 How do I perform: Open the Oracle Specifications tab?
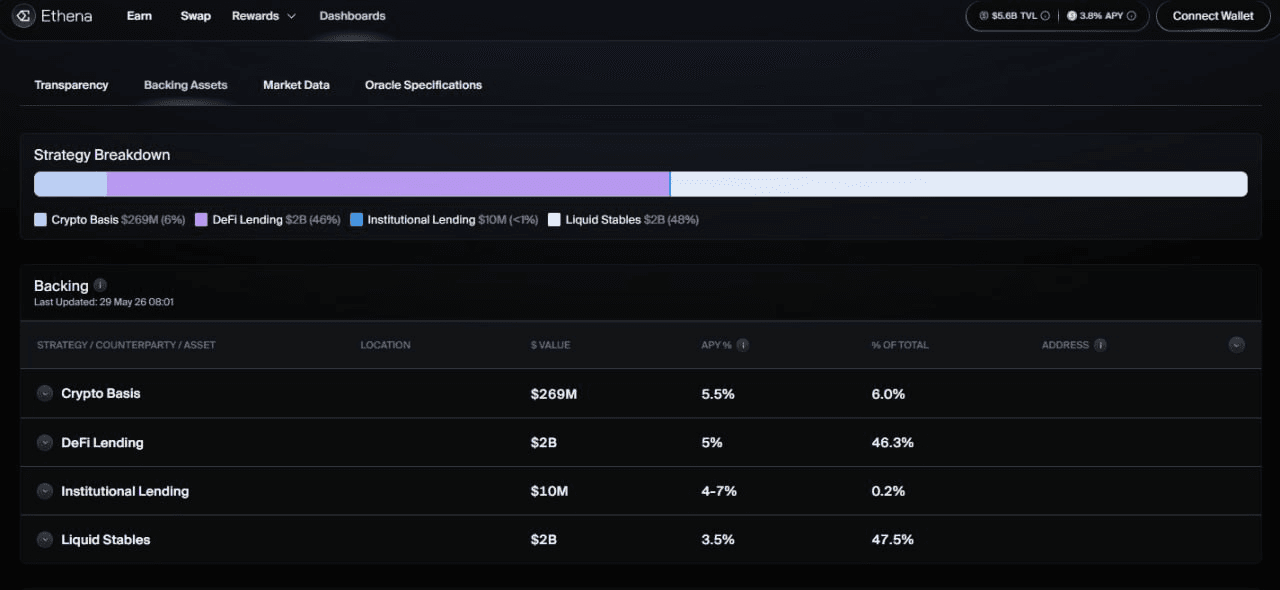(x=423, y=85)
